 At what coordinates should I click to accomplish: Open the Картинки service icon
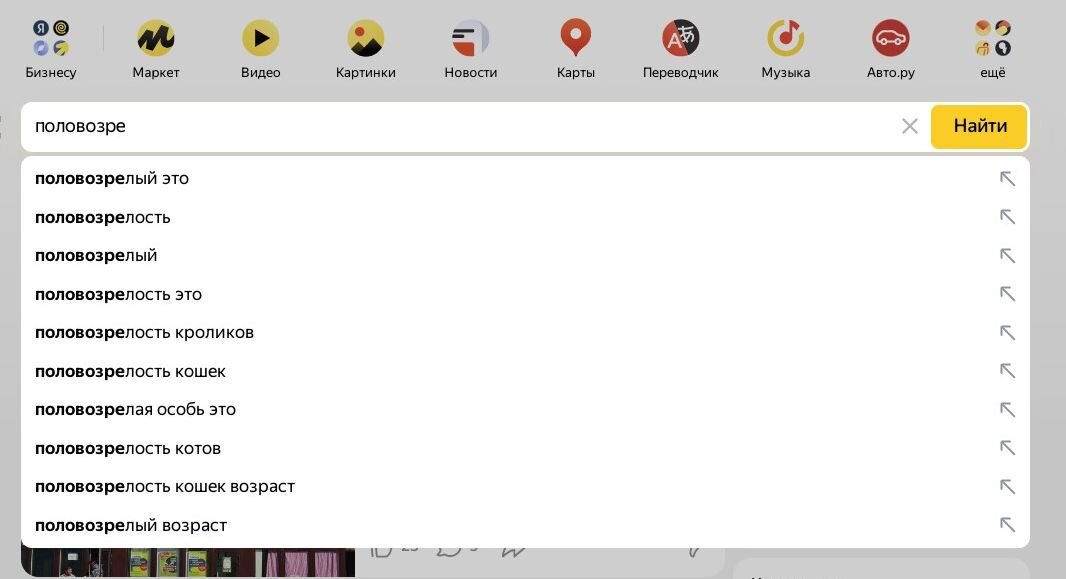click(x=366, y=38)
